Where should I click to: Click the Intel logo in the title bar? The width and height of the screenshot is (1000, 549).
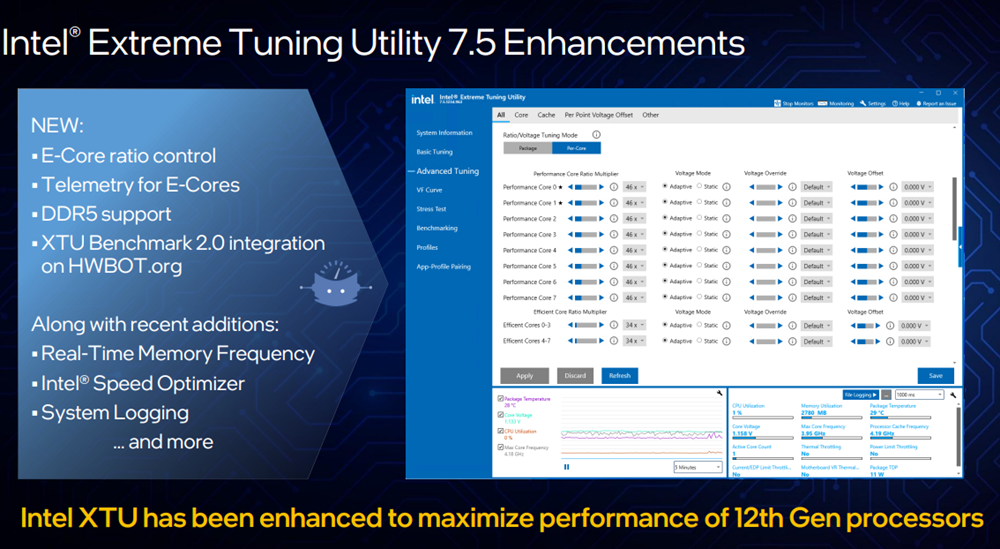[x=422, y=99]
